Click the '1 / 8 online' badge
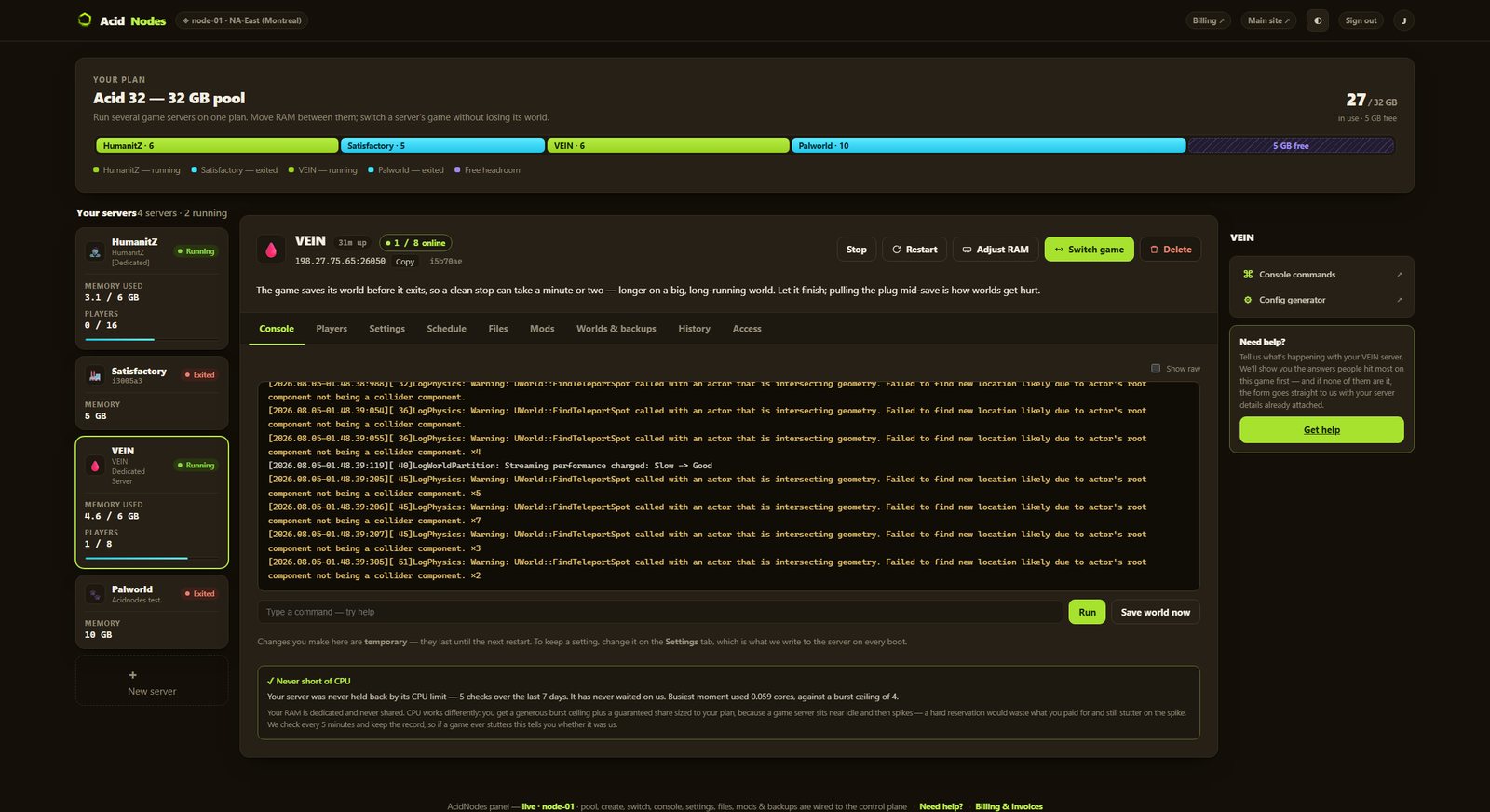1490x812 pixels. pos(415,243)
